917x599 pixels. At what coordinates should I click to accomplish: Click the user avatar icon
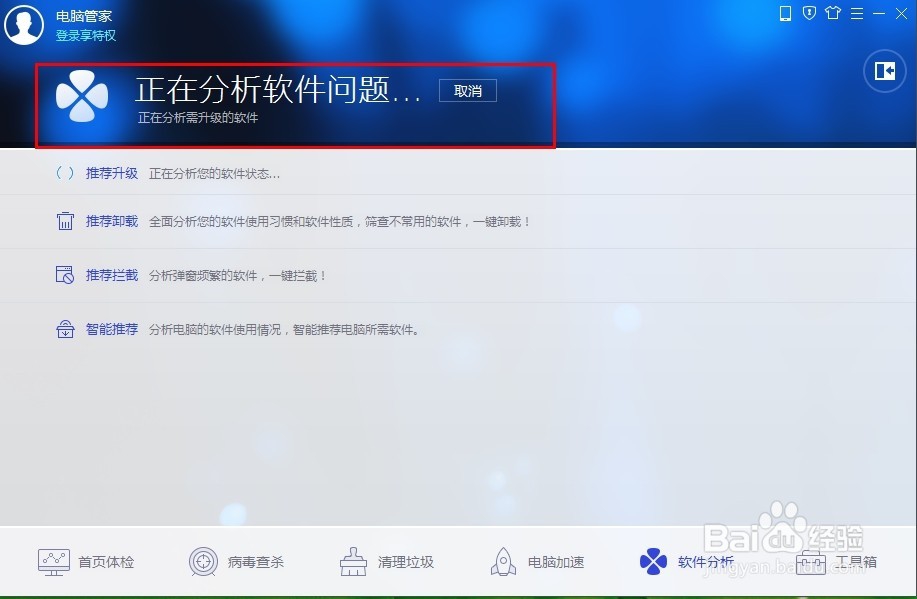[24, 25]
